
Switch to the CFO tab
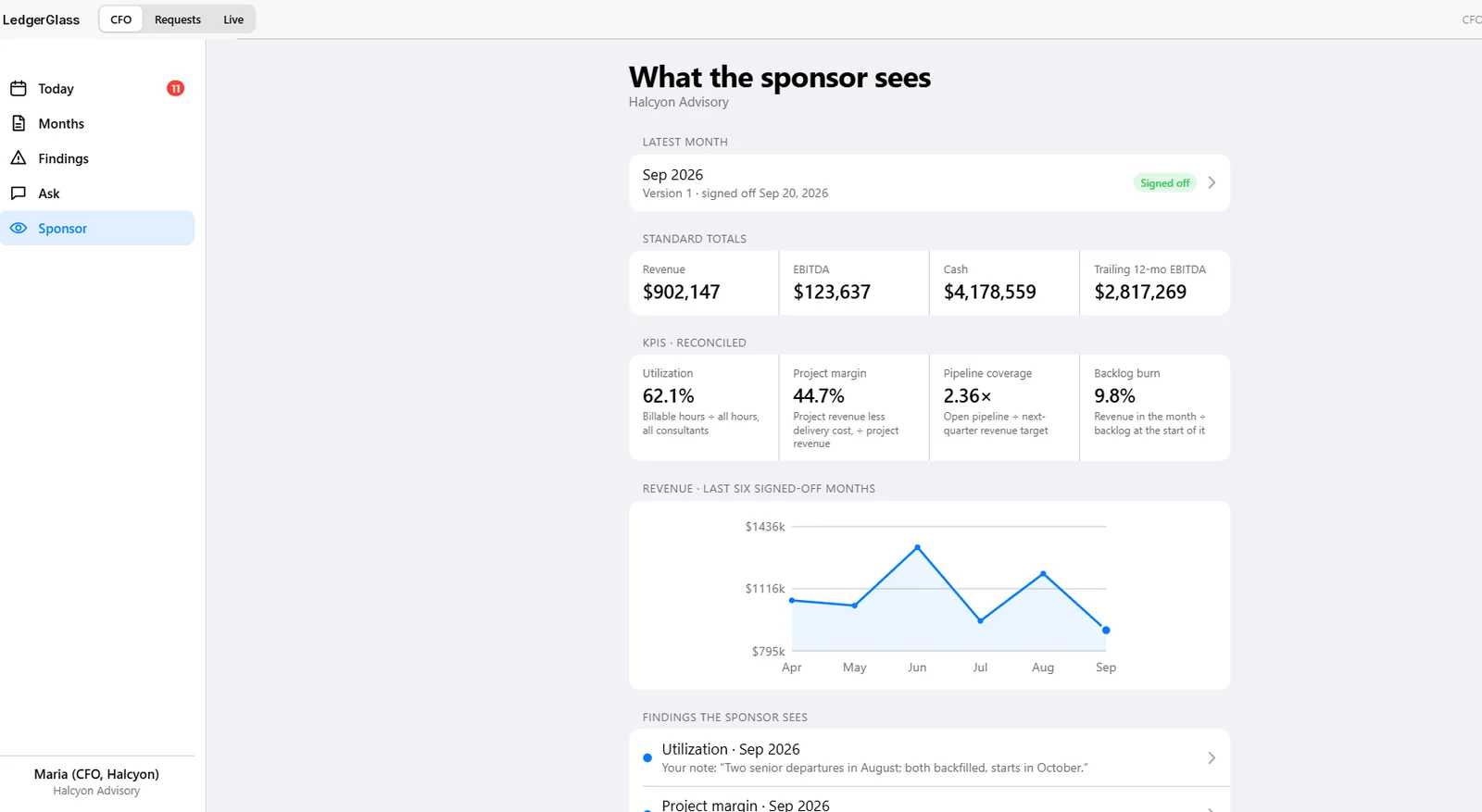tap(121, 19)
